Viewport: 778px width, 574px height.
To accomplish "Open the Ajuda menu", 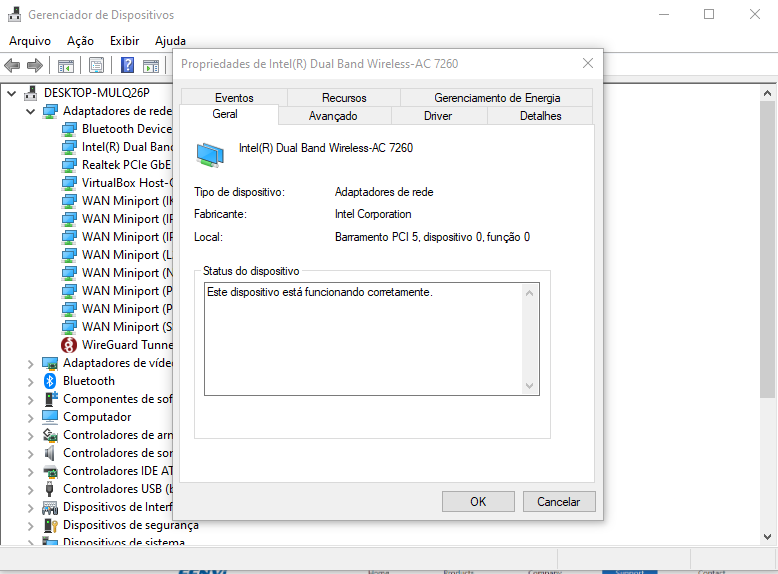I will 170,41.
